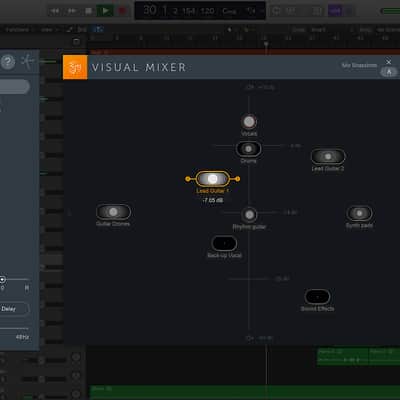Viewport: 400px width, 400px height.
Task: Open the key signature field in LCD
Action: point(229,11)
